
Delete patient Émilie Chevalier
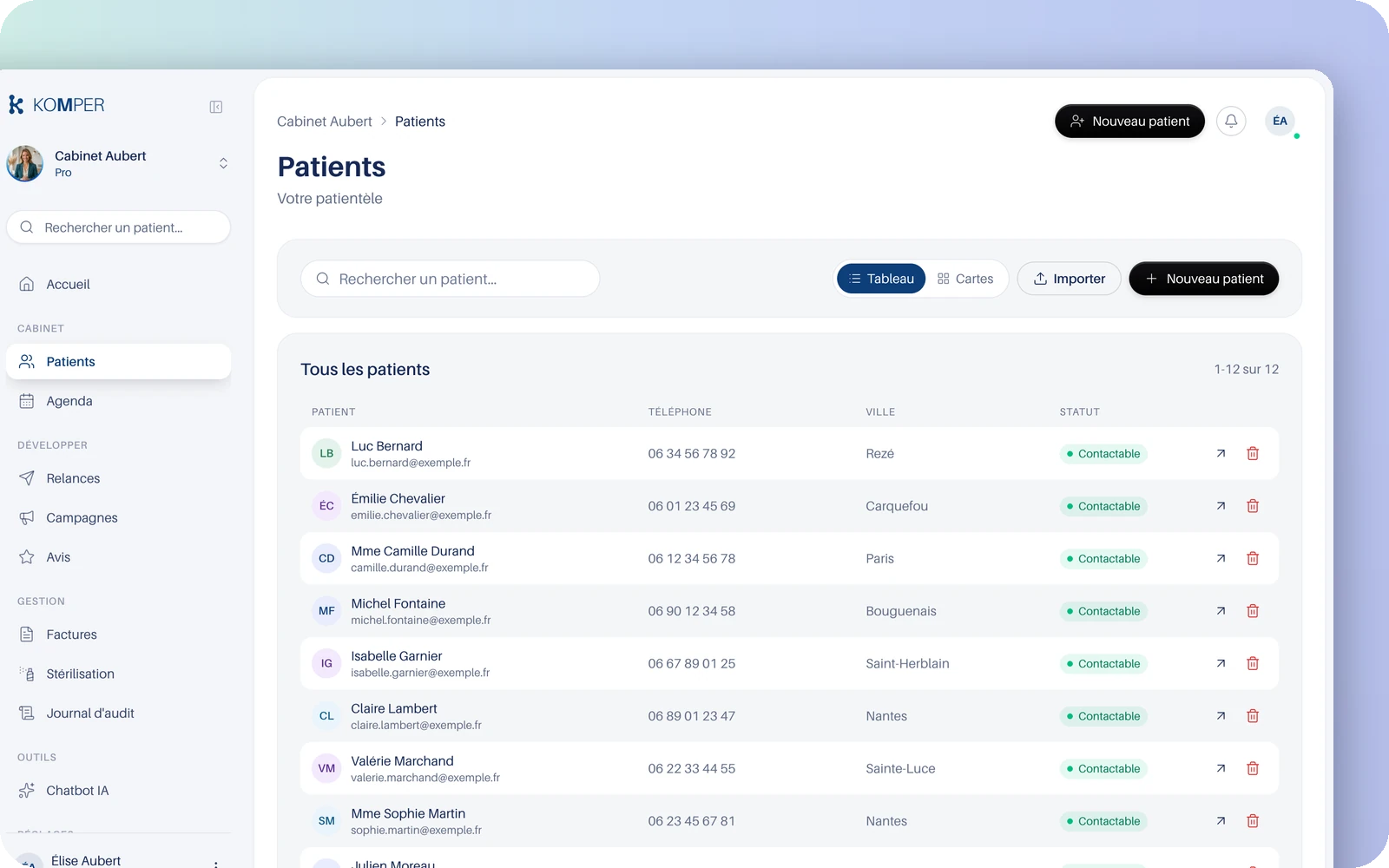1253,506
